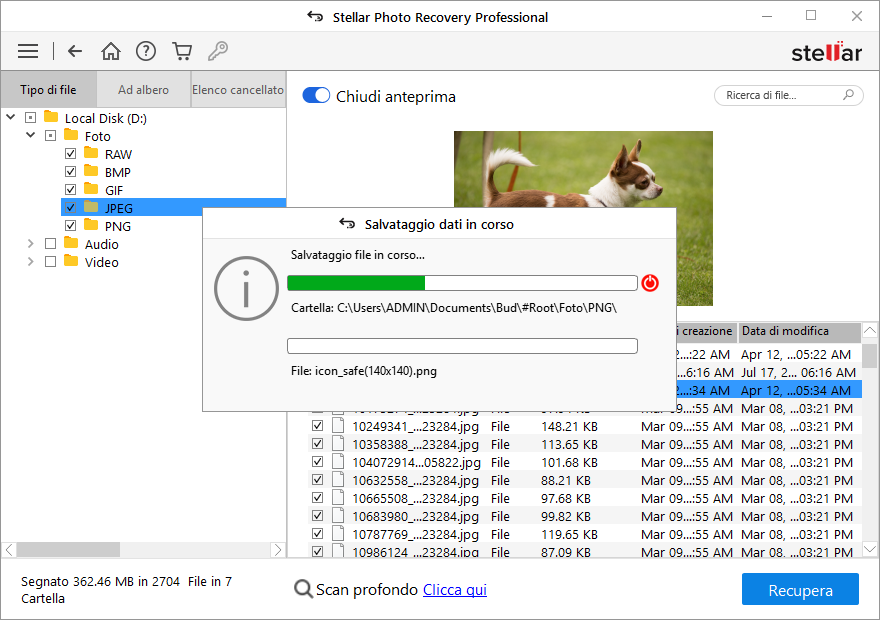
Task: Switch to the Ad albero tab
Action: coord(143,90)
